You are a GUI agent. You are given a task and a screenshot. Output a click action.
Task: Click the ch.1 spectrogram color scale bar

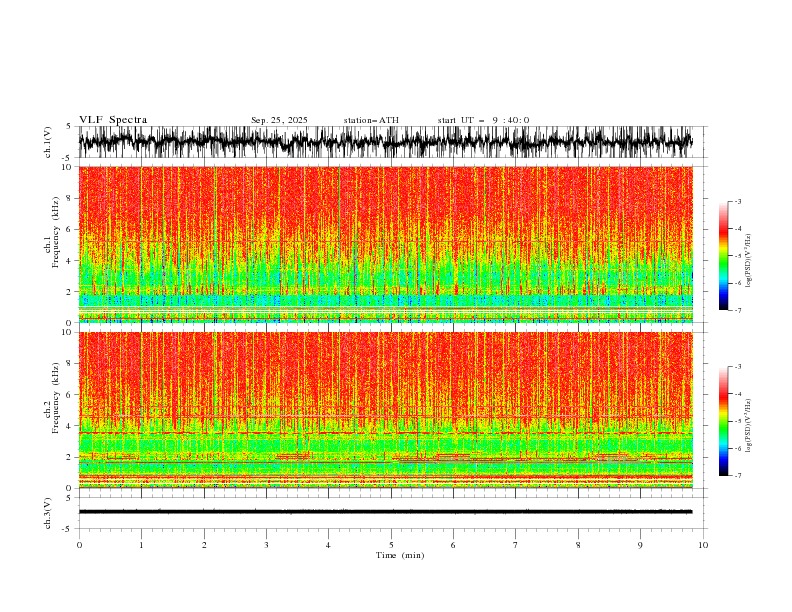pos(723,256)
